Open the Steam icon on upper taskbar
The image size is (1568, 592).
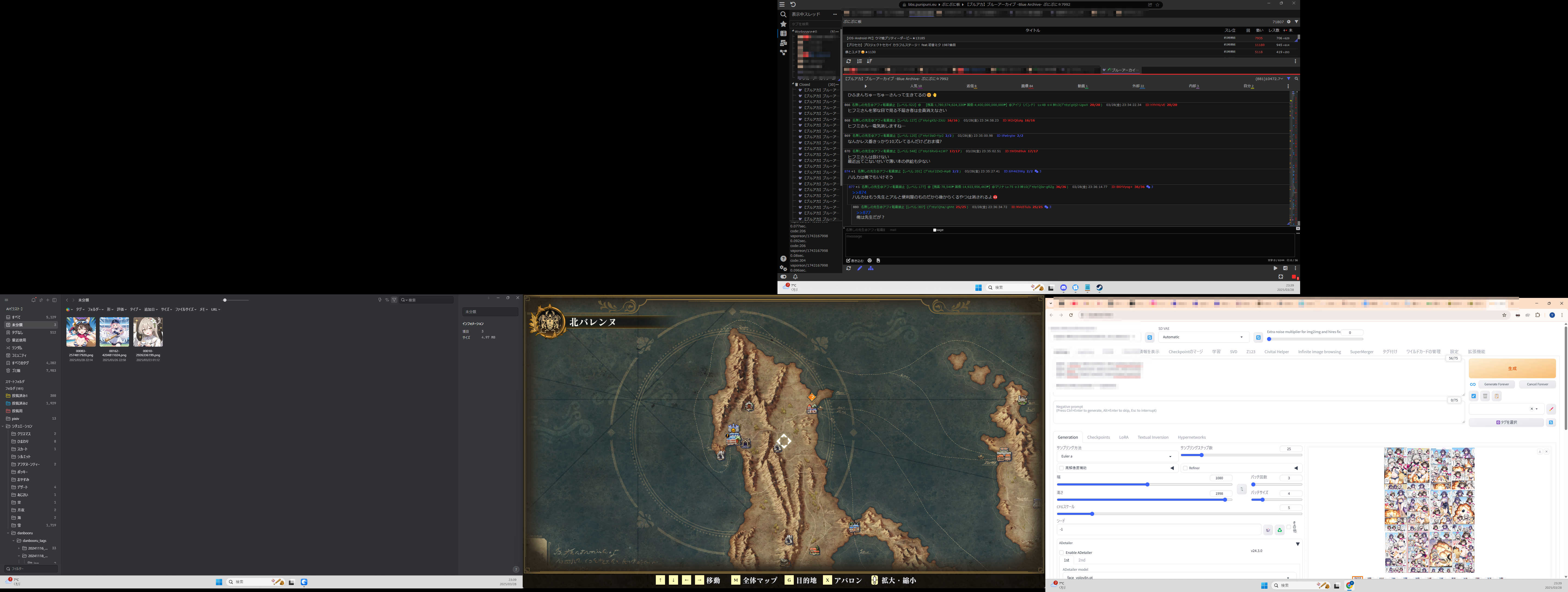point(1099,288)
